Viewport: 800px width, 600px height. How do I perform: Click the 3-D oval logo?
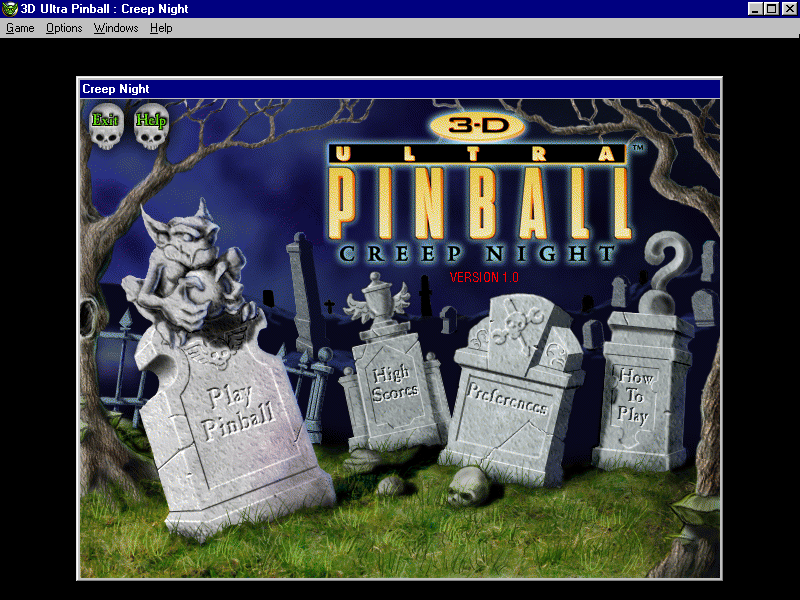pyautogui.click(x=478, y=125)
